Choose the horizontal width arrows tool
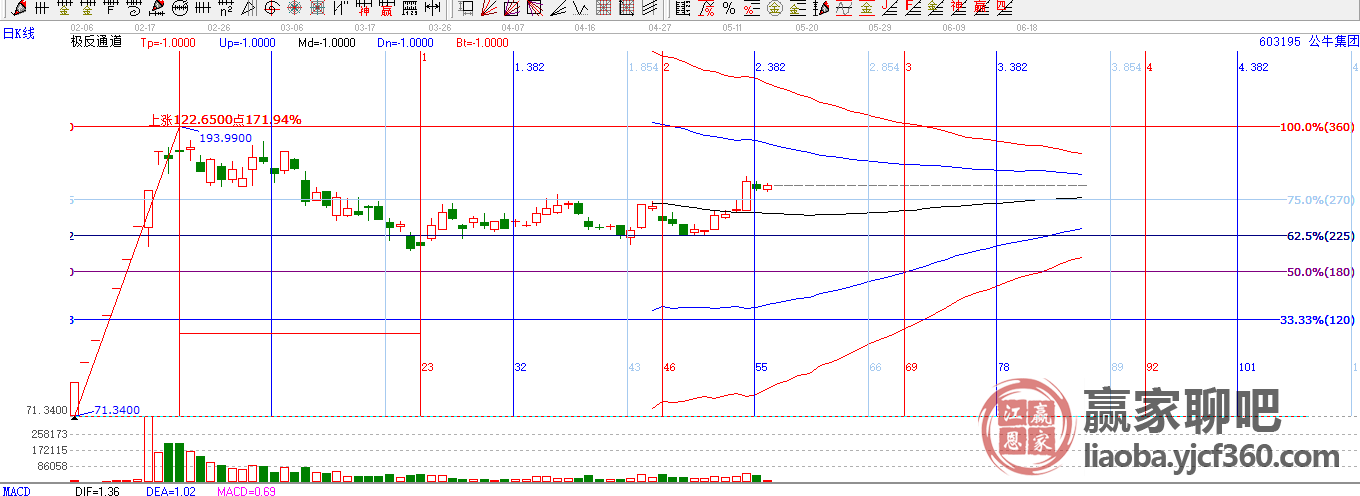Viewport: 1360px width, 496px height. 432,8
